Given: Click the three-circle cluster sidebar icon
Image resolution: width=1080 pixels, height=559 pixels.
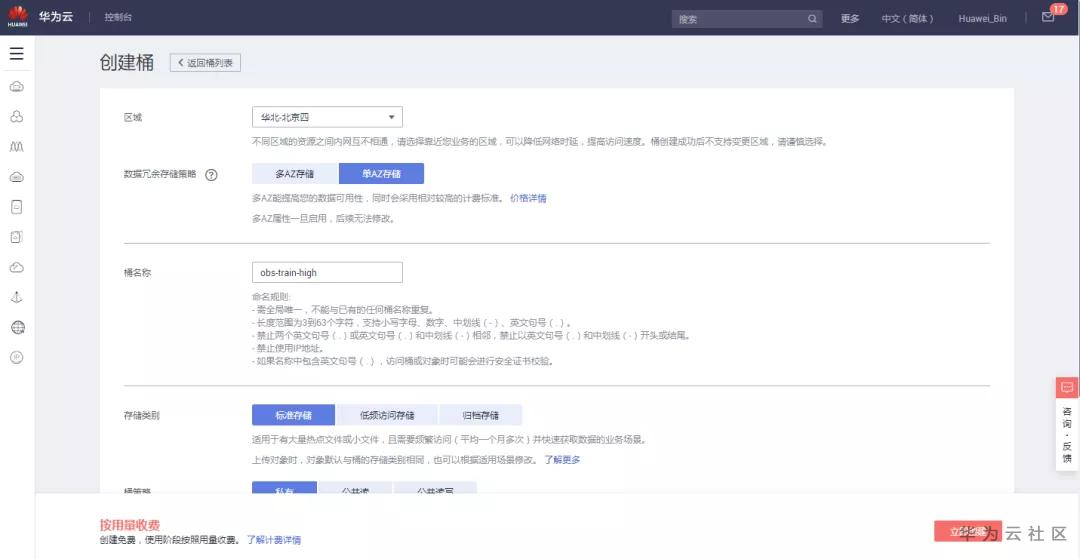Looking at the screenshot, I should tap(17, 116).
